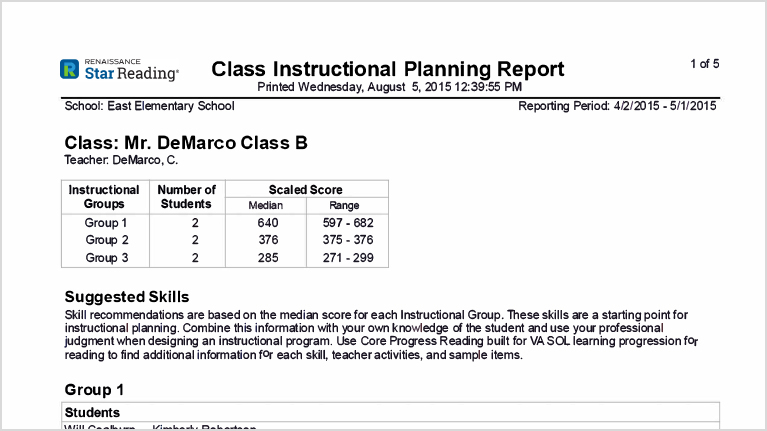Viewport: 767px width, 431px height.
Task: Click the Reporting Period date range
Action: (617, 106)
